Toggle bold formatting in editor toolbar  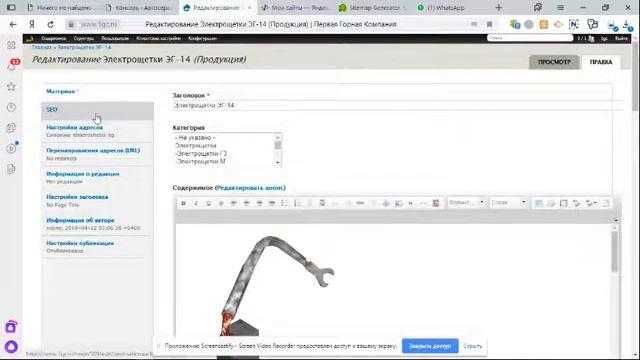coord(183,203)
